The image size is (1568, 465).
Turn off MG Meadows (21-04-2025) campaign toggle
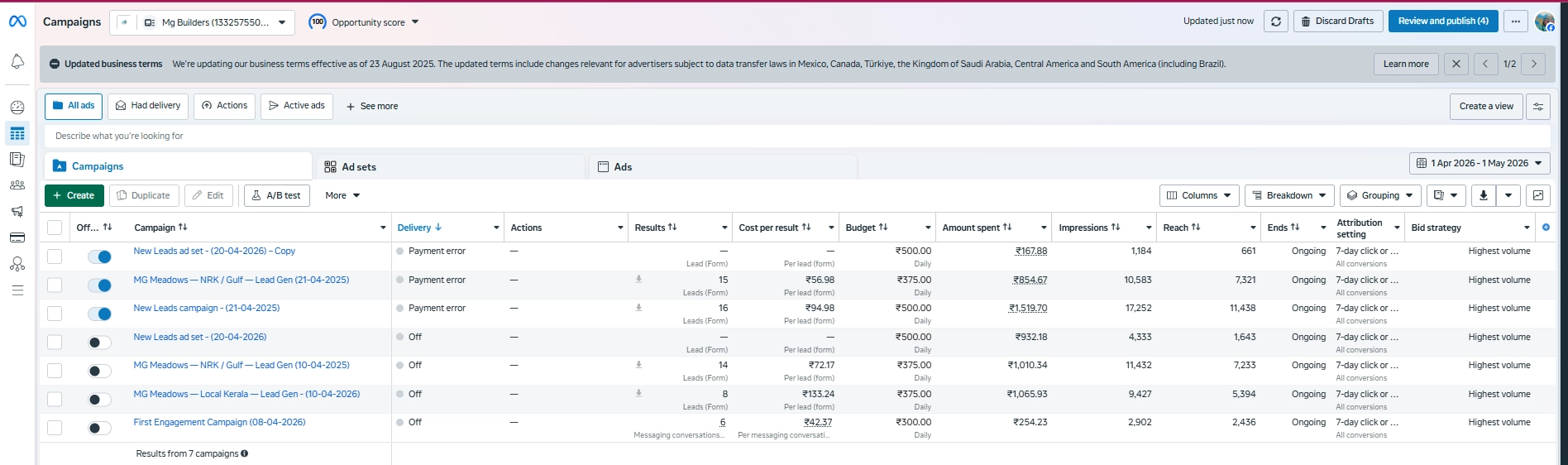[99, 285]
